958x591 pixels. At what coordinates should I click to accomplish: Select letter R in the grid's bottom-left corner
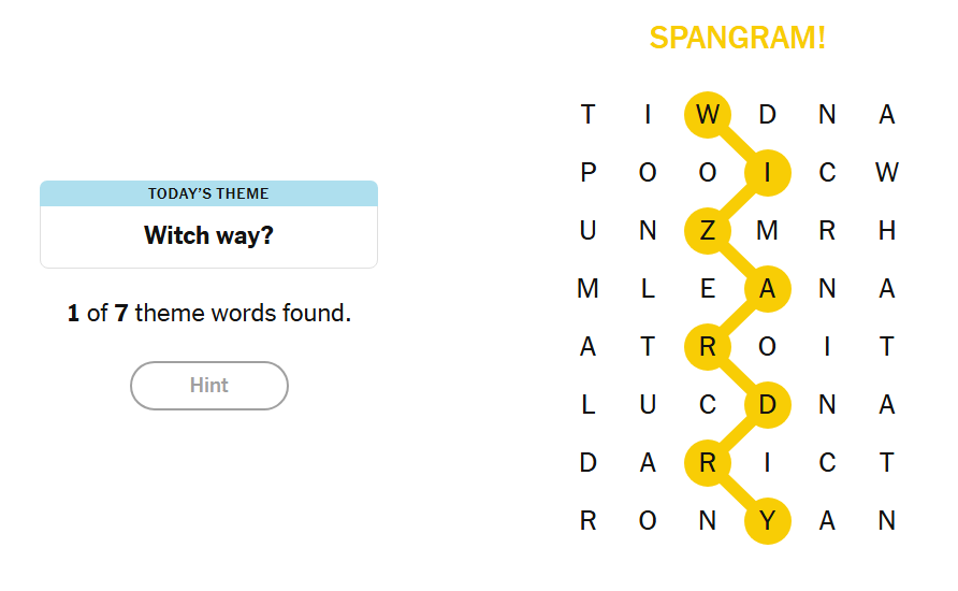pyautogui.click(x=588, y=521)
